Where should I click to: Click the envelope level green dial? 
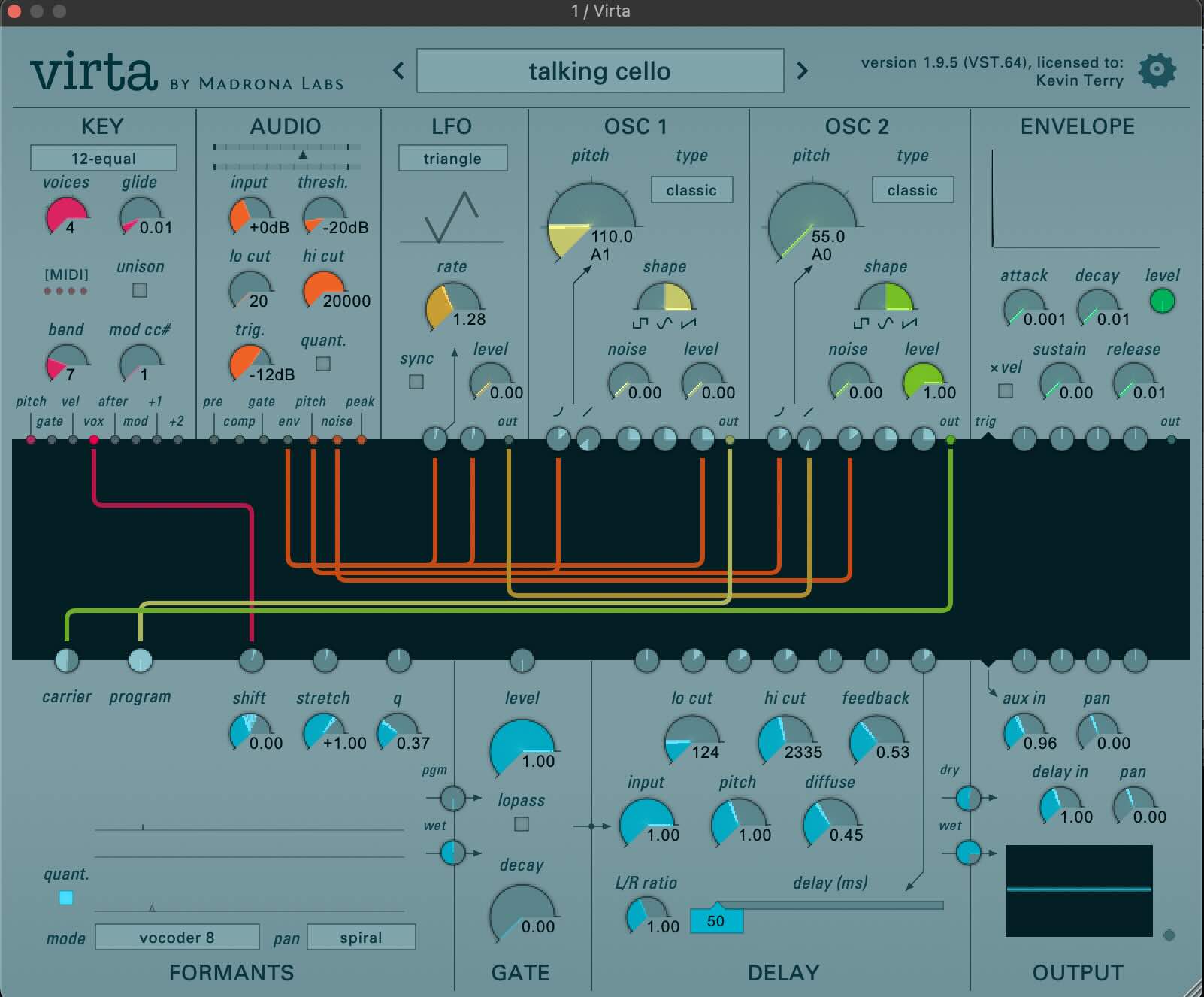tap(1163, 301)
